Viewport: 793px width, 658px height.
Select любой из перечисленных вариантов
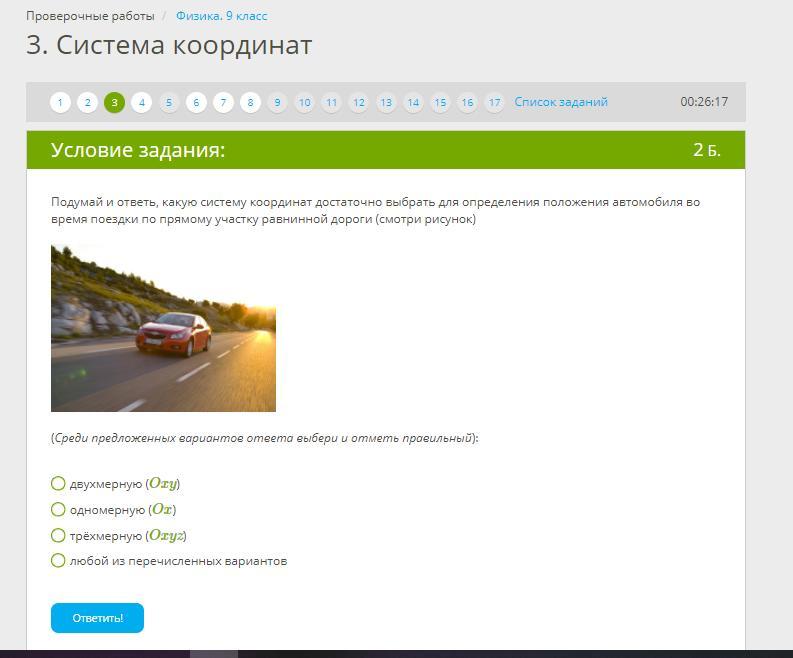click(58, 561)
